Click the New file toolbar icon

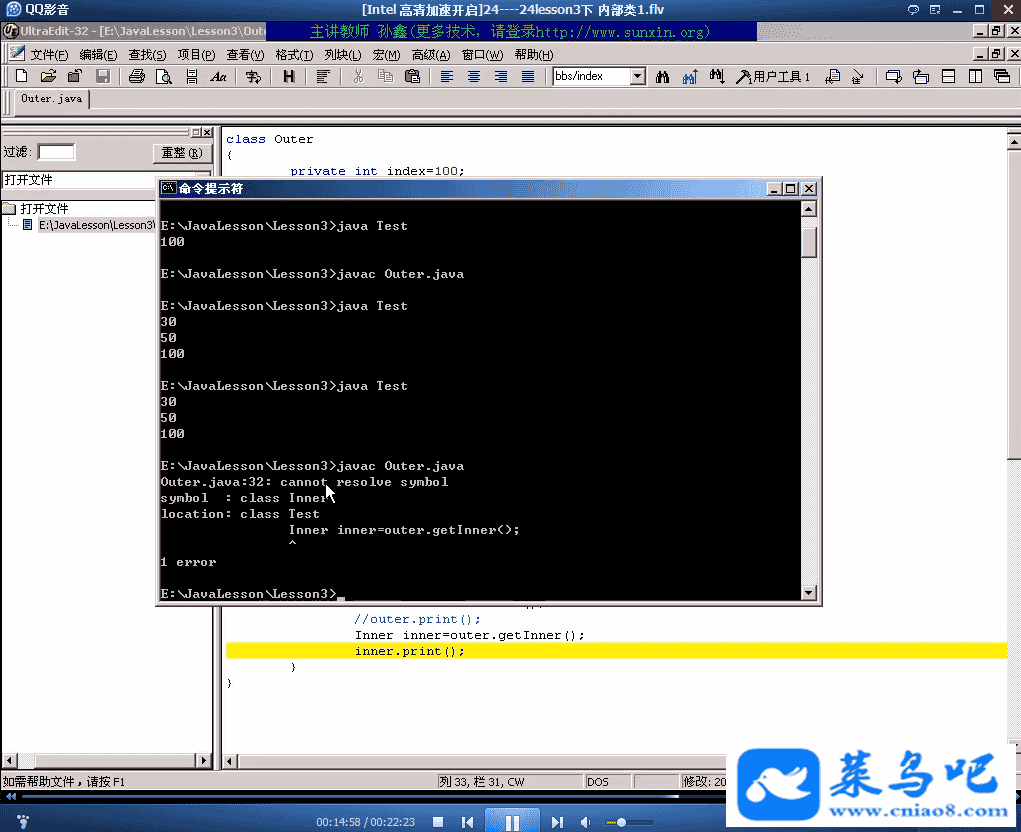pyautogui.click(x=21, y=76)
